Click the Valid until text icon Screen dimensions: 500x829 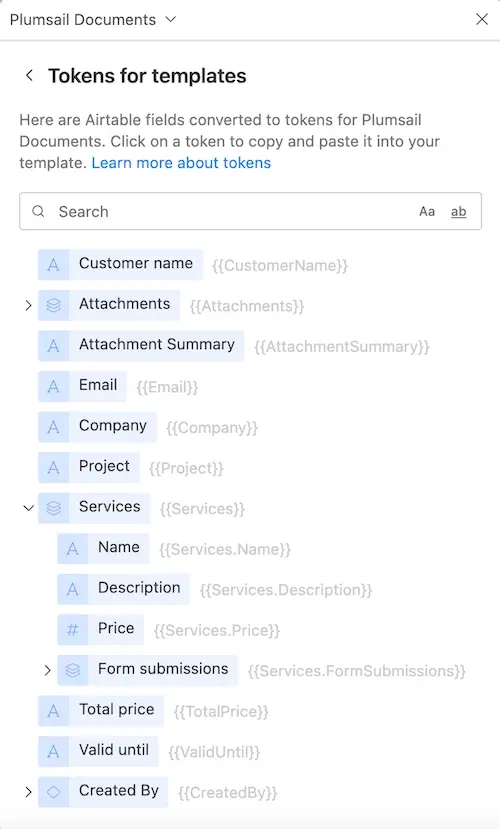coord(53,751)
